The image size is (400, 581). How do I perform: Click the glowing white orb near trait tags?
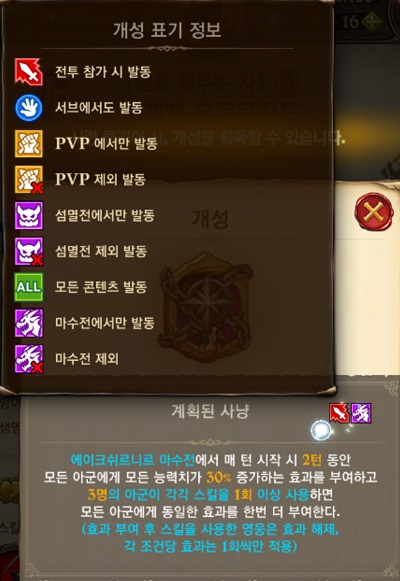tap(321, 431)
